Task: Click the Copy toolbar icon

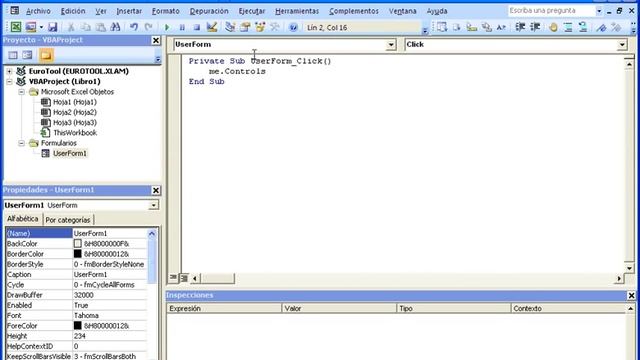Action: (86, 27)
